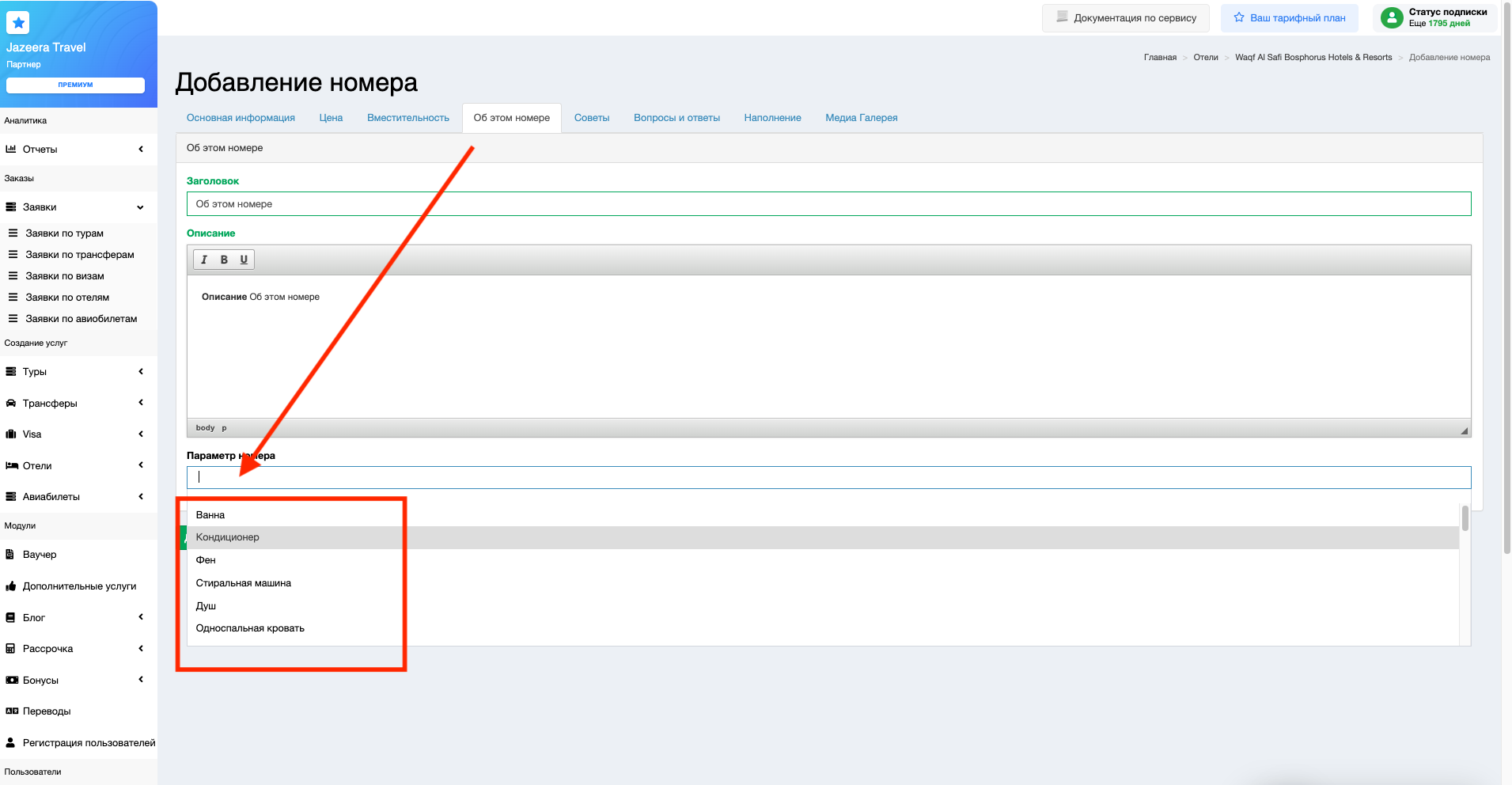Open the Медиа Галерея tab
This screenshot has width=1512, height=785.
tap(861, 118)
